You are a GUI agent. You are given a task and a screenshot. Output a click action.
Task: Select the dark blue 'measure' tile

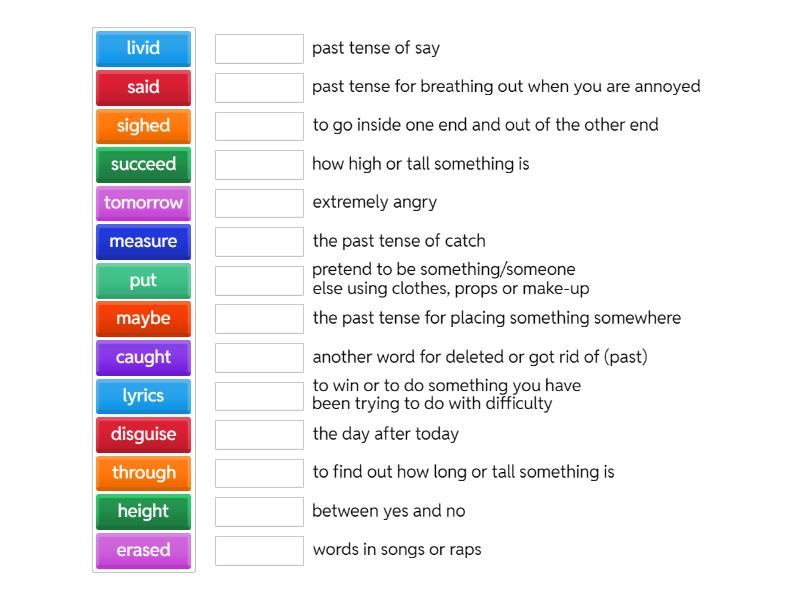click(x=143, y=241)
